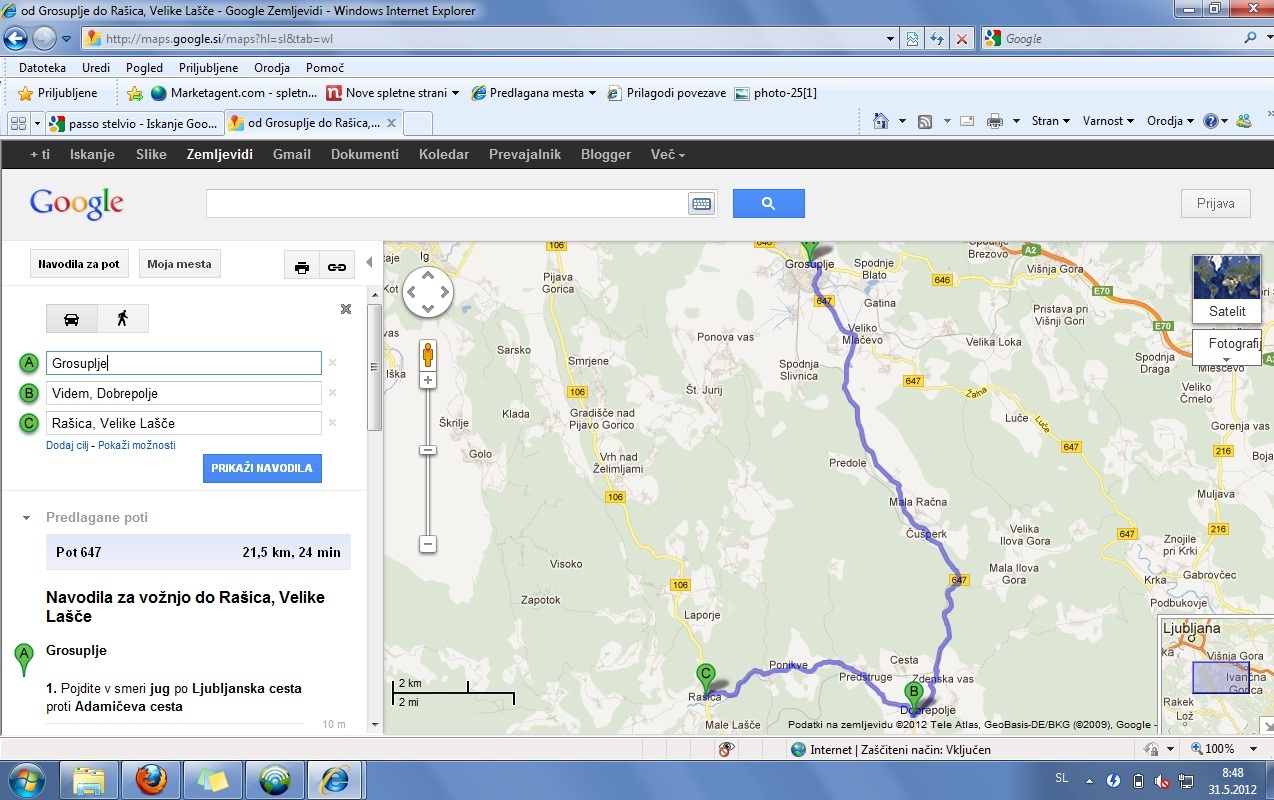Click the magnifier icon in IE search box
Image resolution: width=1274 pixels, height=800 pixels.
pos(1251,39)
